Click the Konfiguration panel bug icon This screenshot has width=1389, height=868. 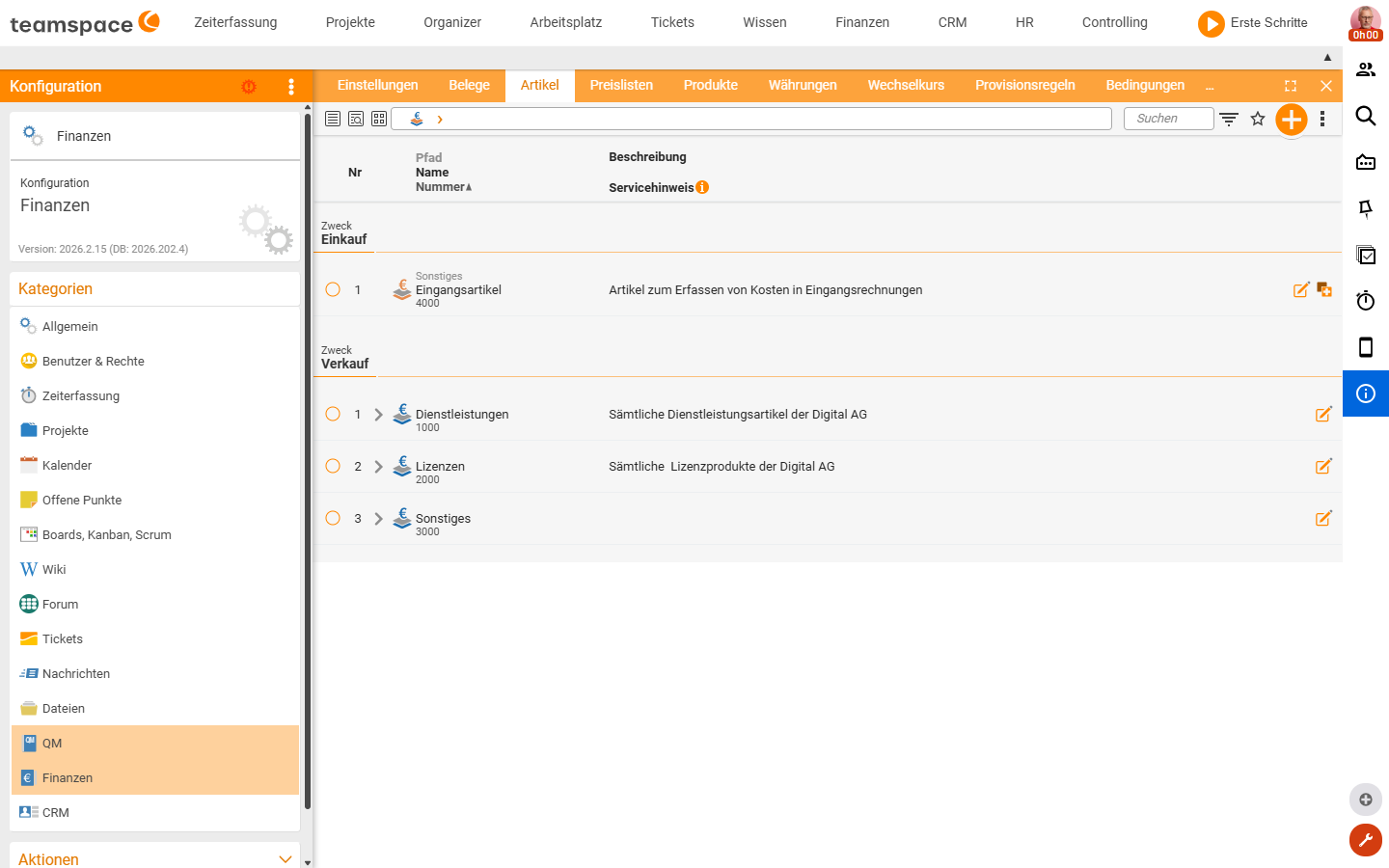[x=249, y=87]
